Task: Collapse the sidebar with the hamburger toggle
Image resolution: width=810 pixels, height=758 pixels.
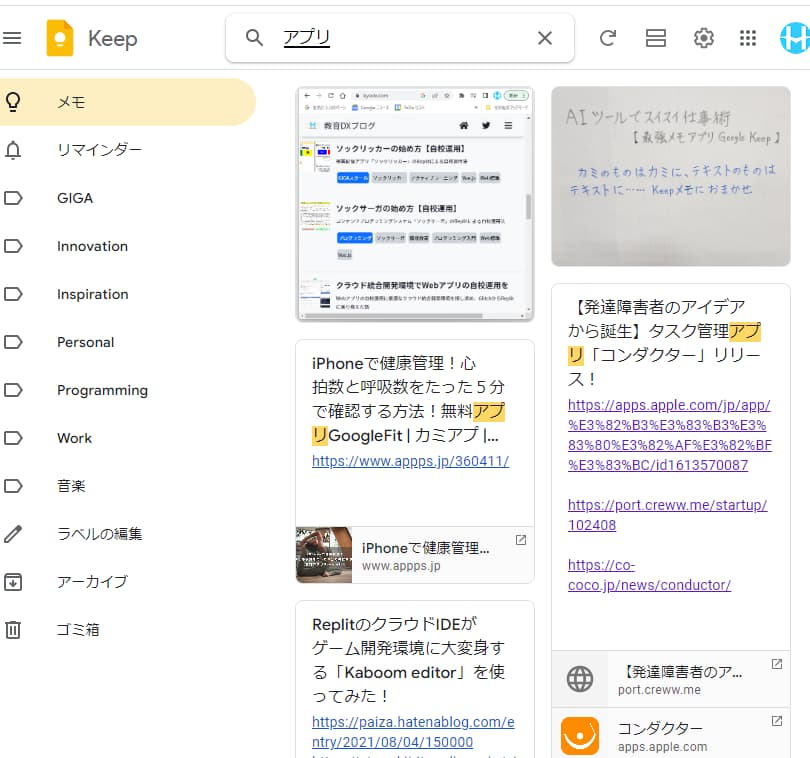Action: (13, 38)
